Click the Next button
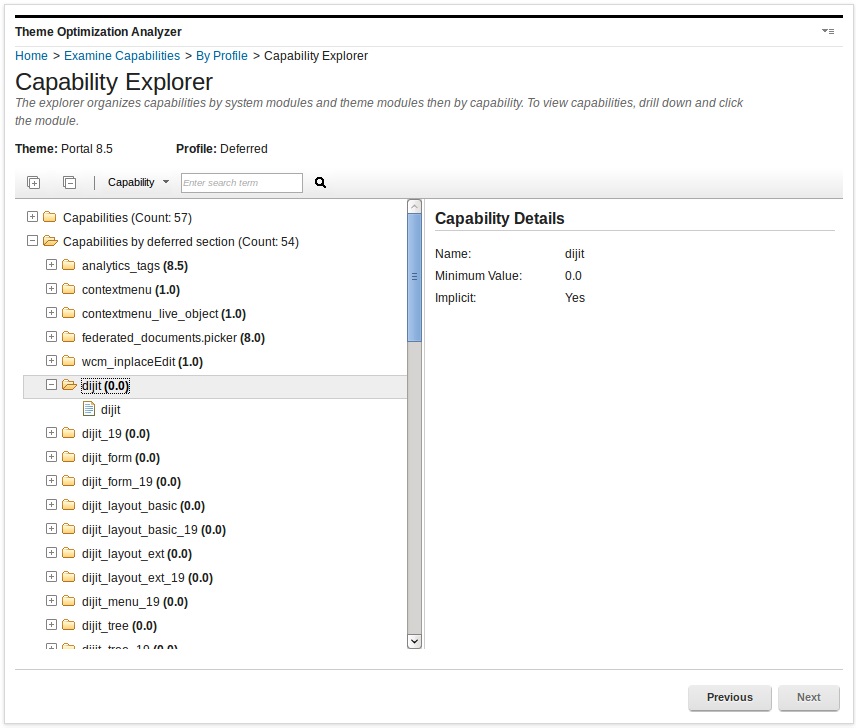The width and height of the screenshot is (856, 728). click(809, 697)
